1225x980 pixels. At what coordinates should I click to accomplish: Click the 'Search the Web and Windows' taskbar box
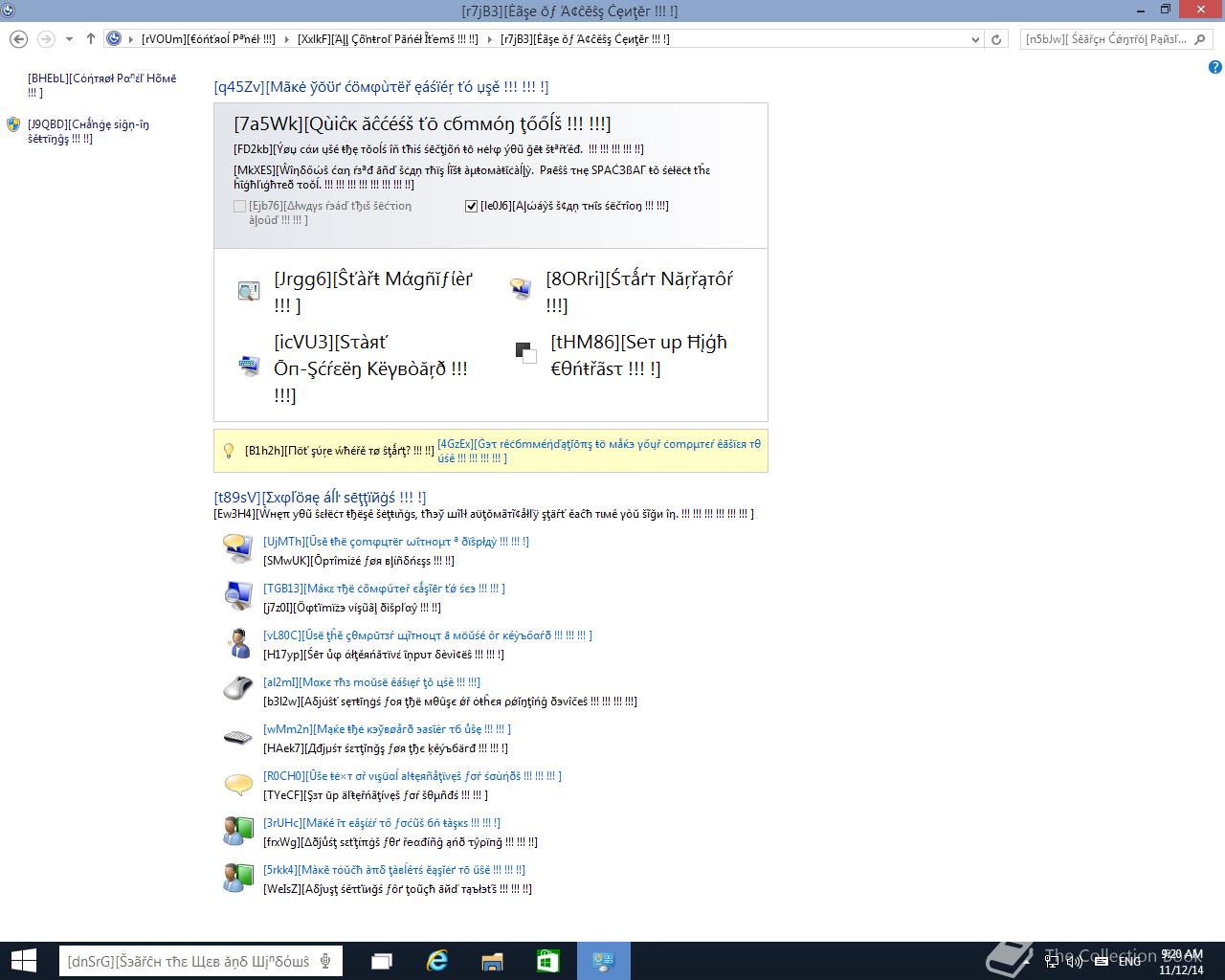point(201,961)
